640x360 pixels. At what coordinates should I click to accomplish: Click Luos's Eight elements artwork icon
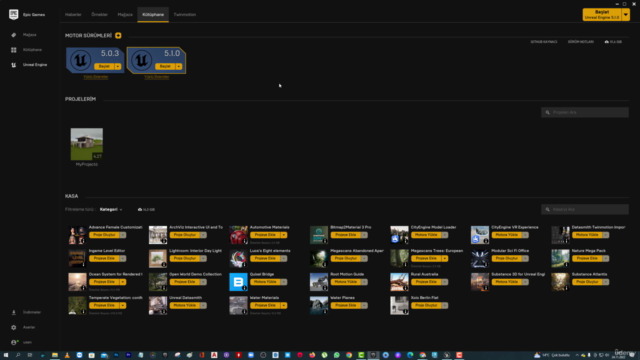pos(238,258)
